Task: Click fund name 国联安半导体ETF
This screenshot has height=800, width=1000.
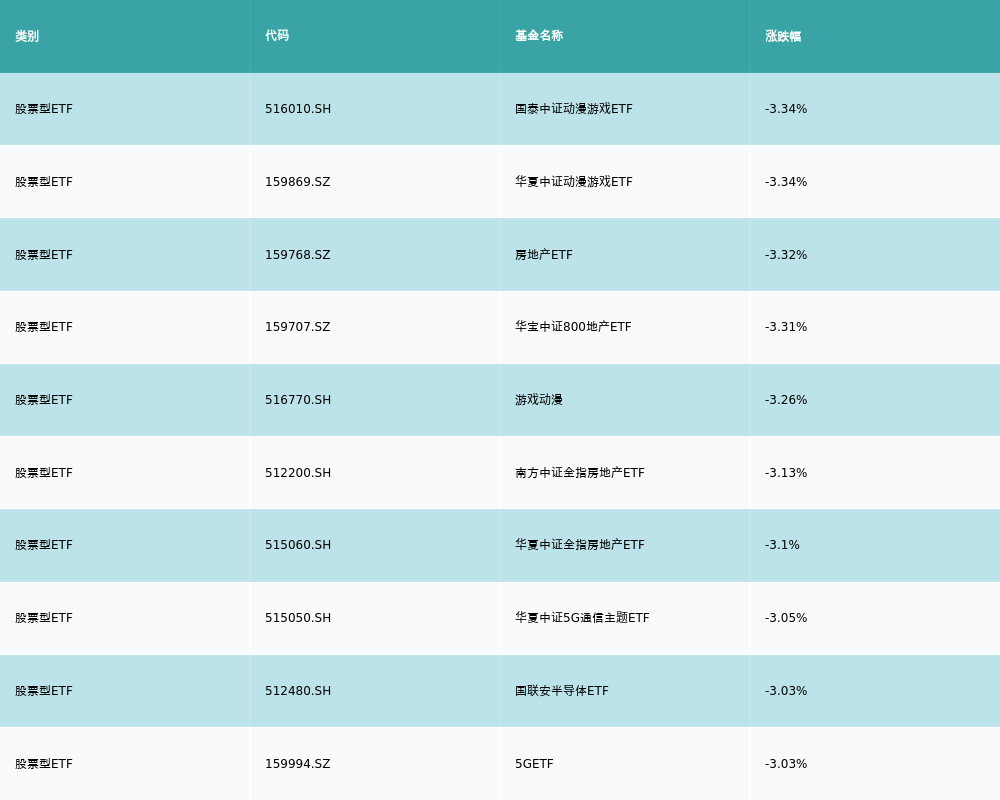Action: [x=562, y=691]
